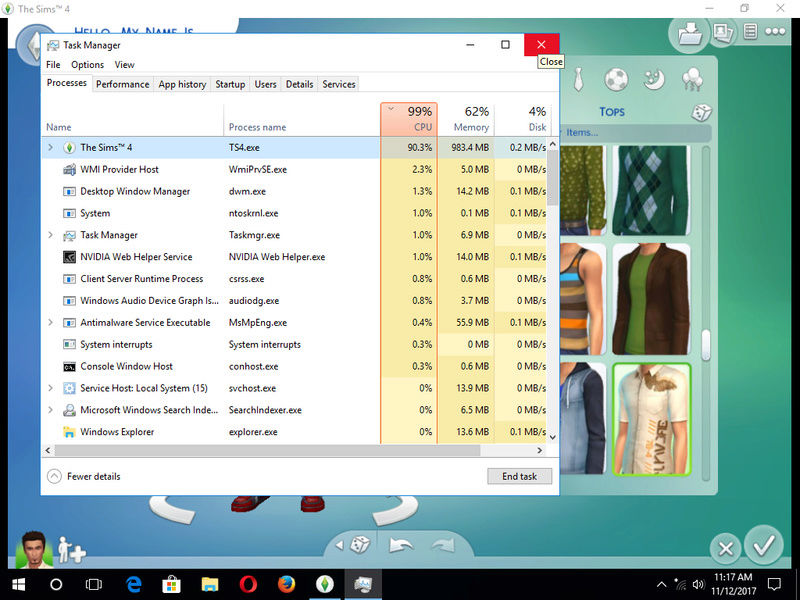Open the Windows Start menu

[x=18, y=585]
